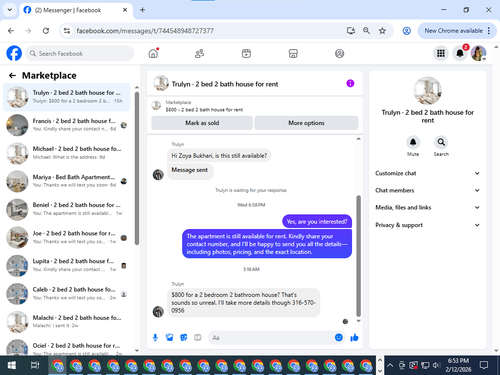Viewport: 500px width, 375px height.
Task: Click the purple message 'Yes, are you interested?'
Action: pyautogui.click(x=317, y=222)
